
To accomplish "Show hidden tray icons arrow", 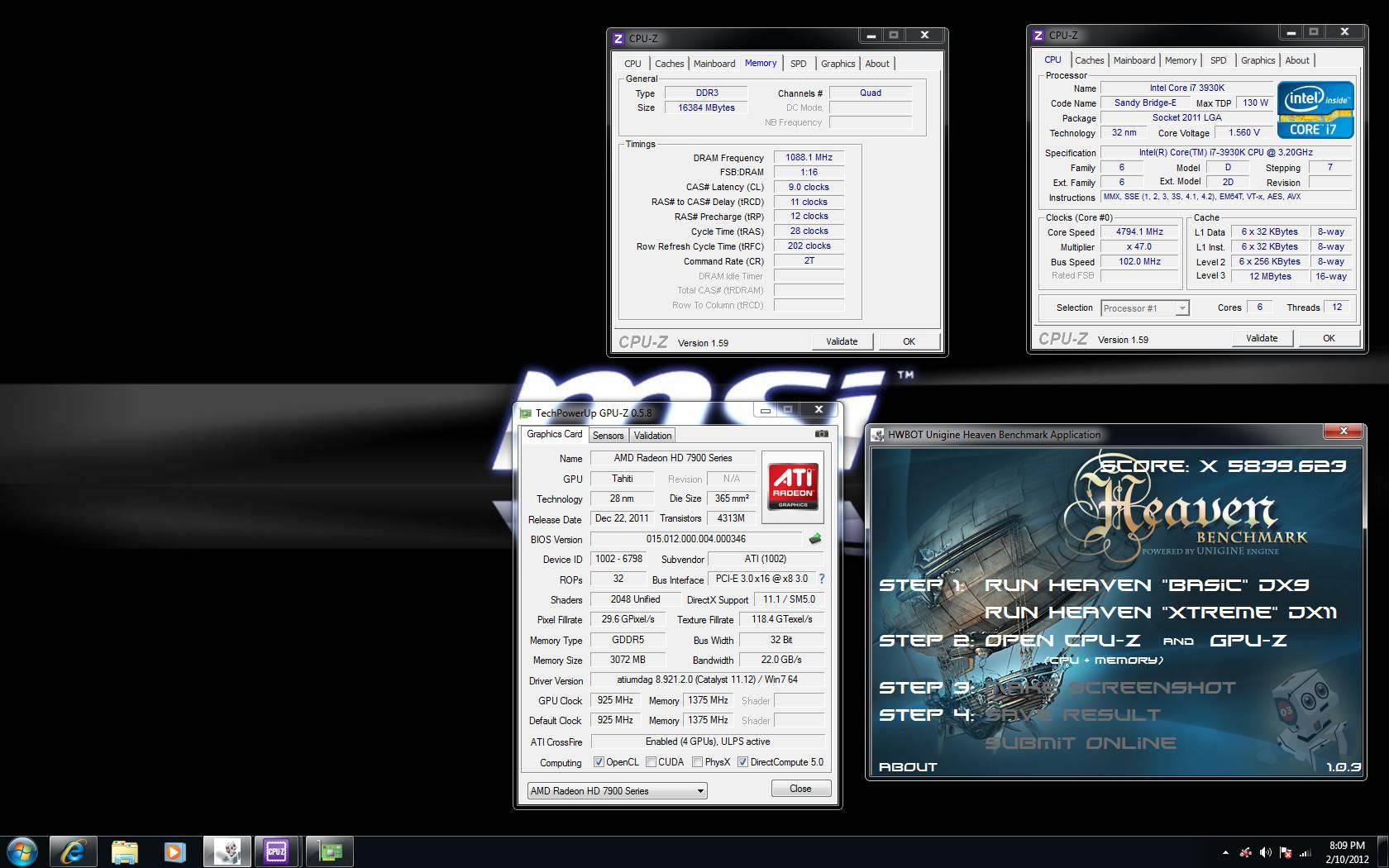I will click(1225, 852).
